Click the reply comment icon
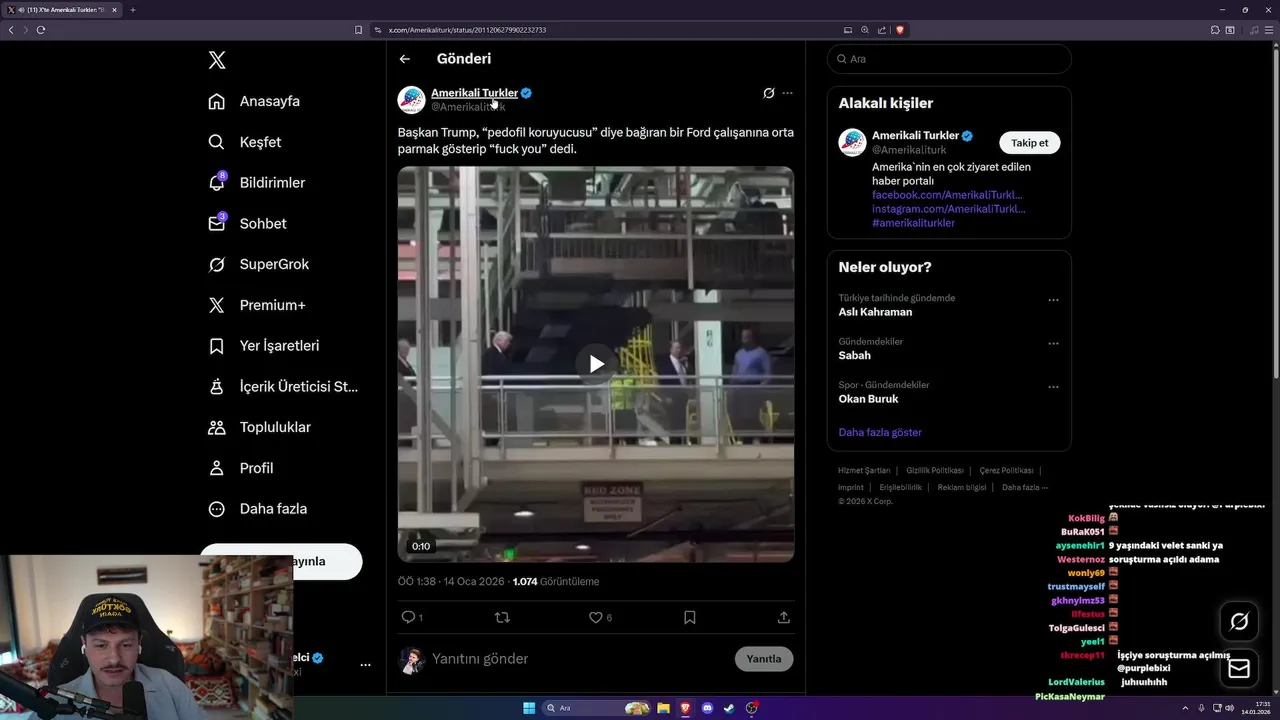1280x720 pixels. [x=408, y=617]
